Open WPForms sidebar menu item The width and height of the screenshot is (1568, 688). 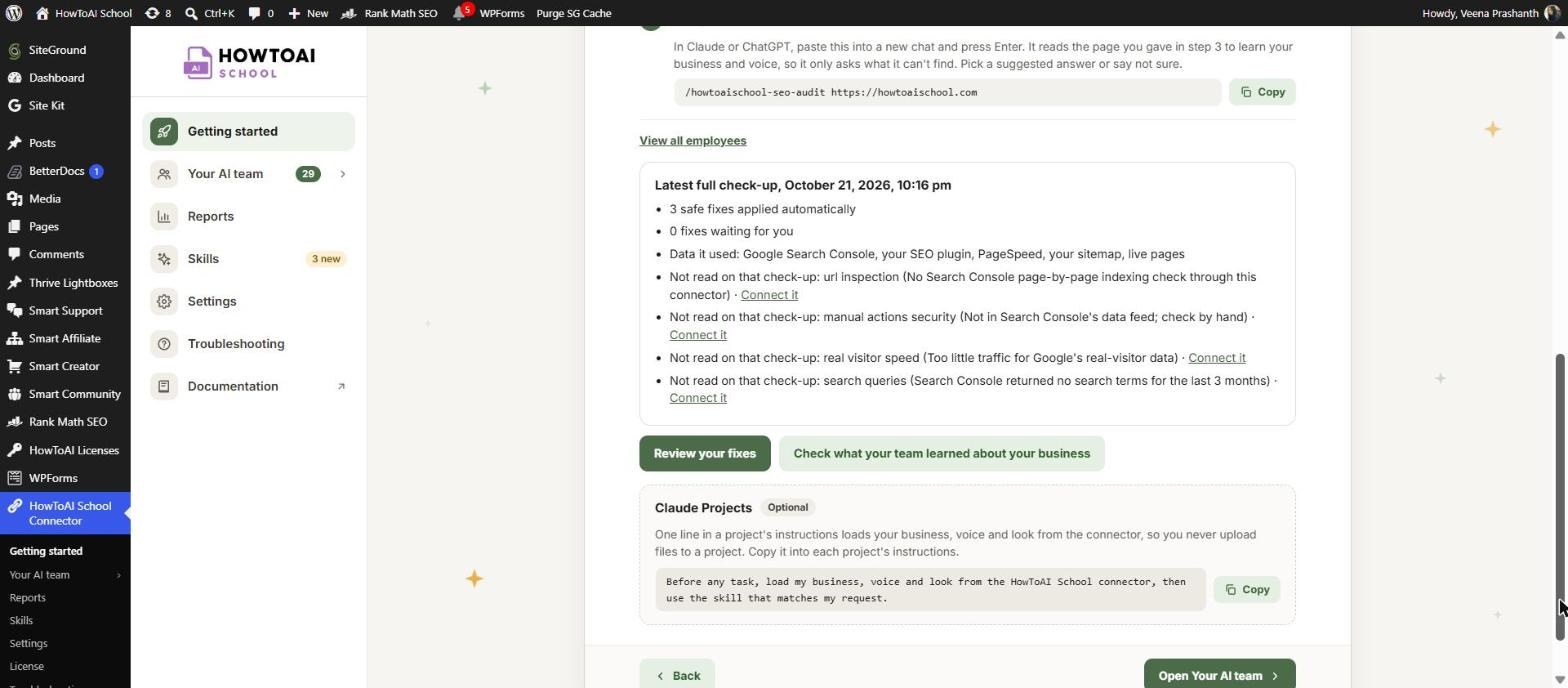[65, 478]
